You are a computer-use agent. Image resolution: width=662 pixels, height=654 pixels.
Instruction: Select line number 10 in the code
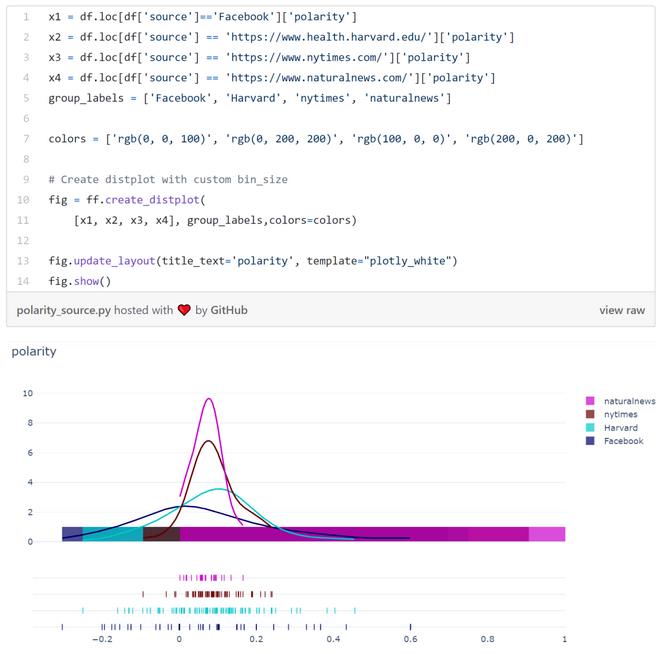click(23, 200)
